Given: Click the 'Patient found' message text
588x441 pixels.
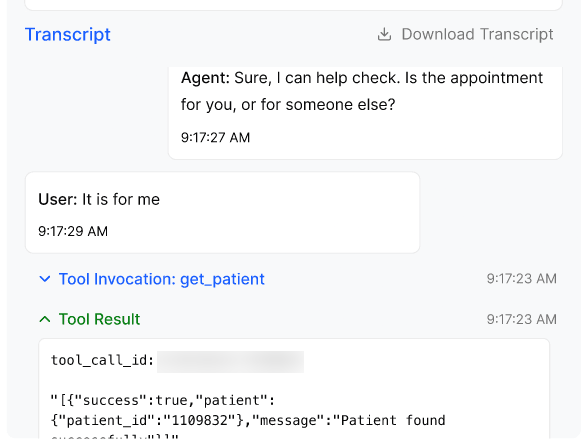Looking at the screenshot, I should click(x=393, y=420).
